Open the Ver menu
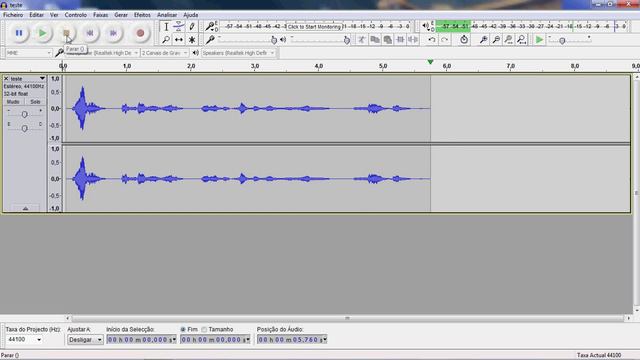 (54, 15)
